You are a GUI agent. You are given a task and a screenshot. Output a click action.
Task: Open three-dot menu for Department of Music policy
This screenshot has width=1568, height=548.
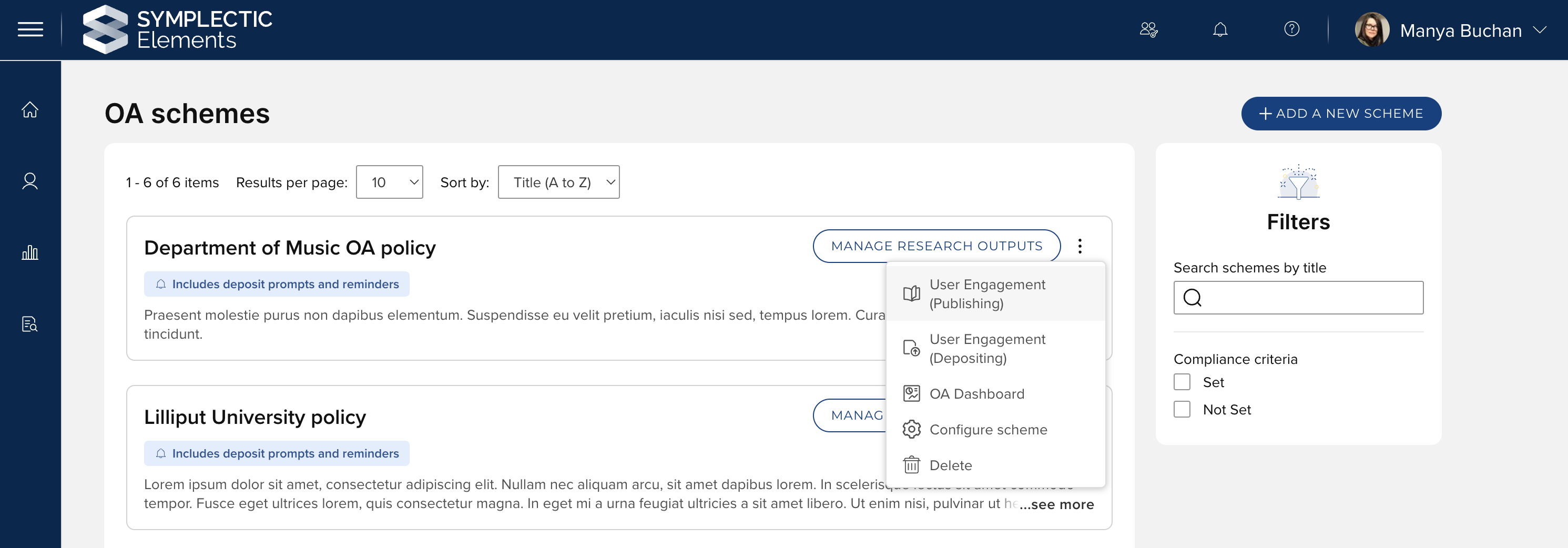click(1079, 246)
